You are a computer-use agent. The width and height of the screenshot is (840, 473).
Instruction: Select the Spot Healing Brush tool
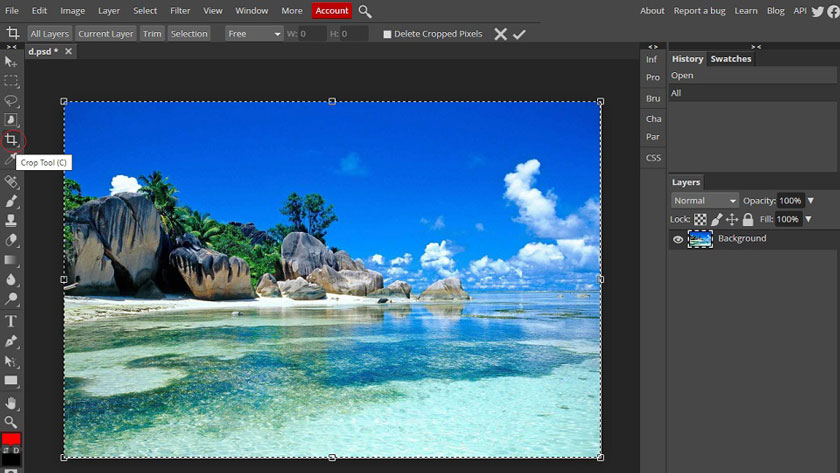click(x=11, y=182)
